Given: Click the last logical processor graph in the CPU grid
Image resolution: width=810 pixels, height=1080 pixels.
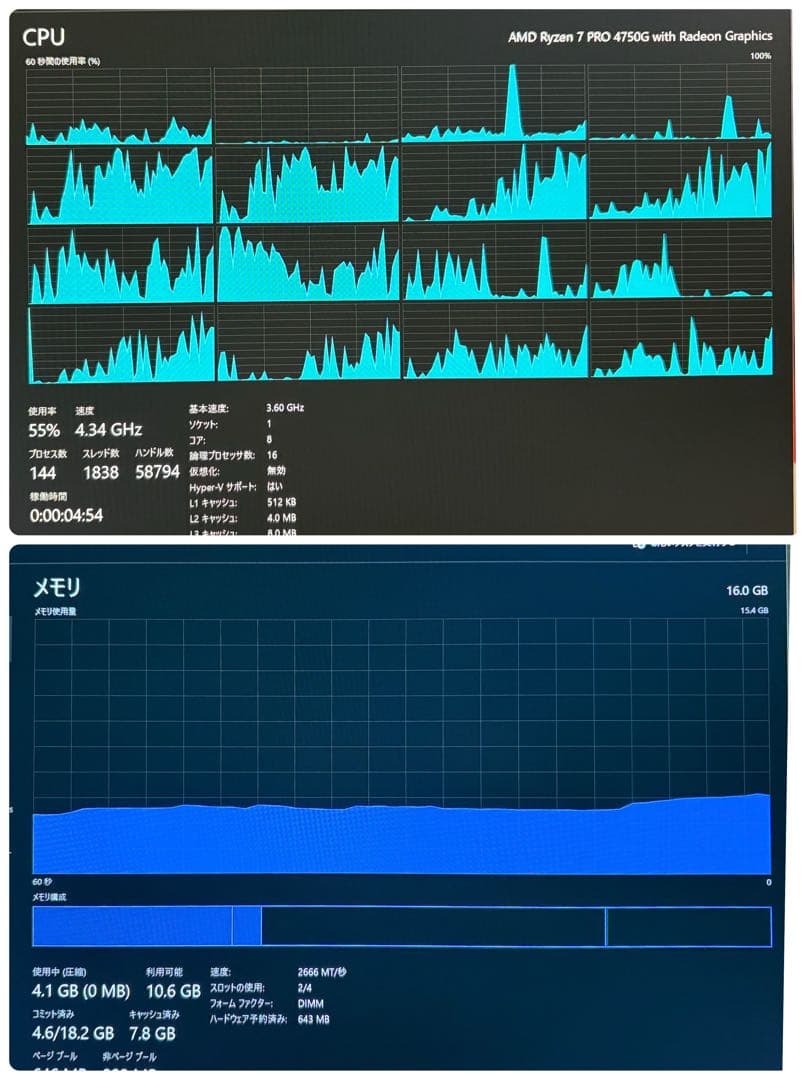Looking at the screenshot, I should point(681,340).
